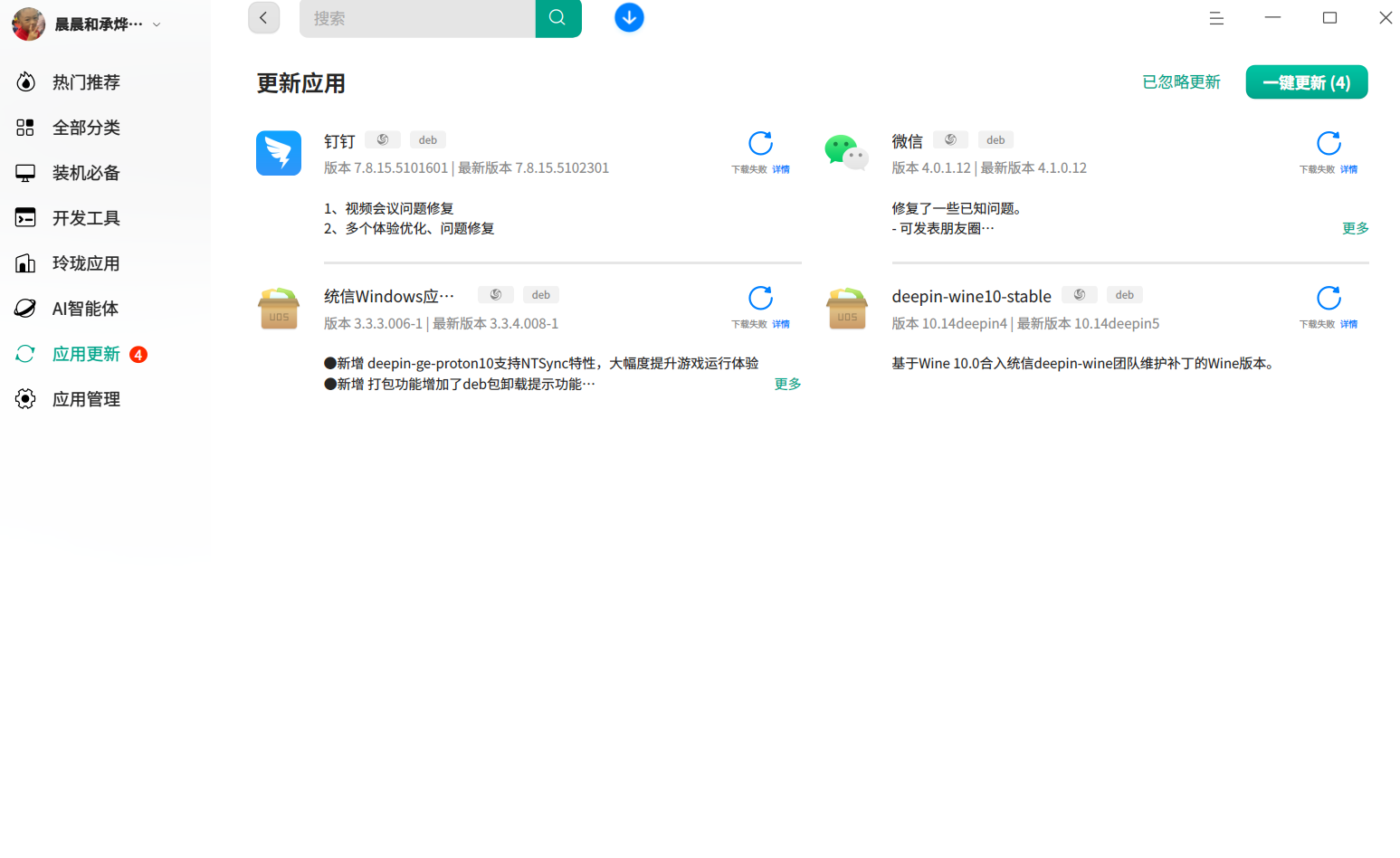This screenshot has width=1400, height=858.
Task: Open 详情 for deepin-wine10-stable download failure
Action: click(1348, 324)
